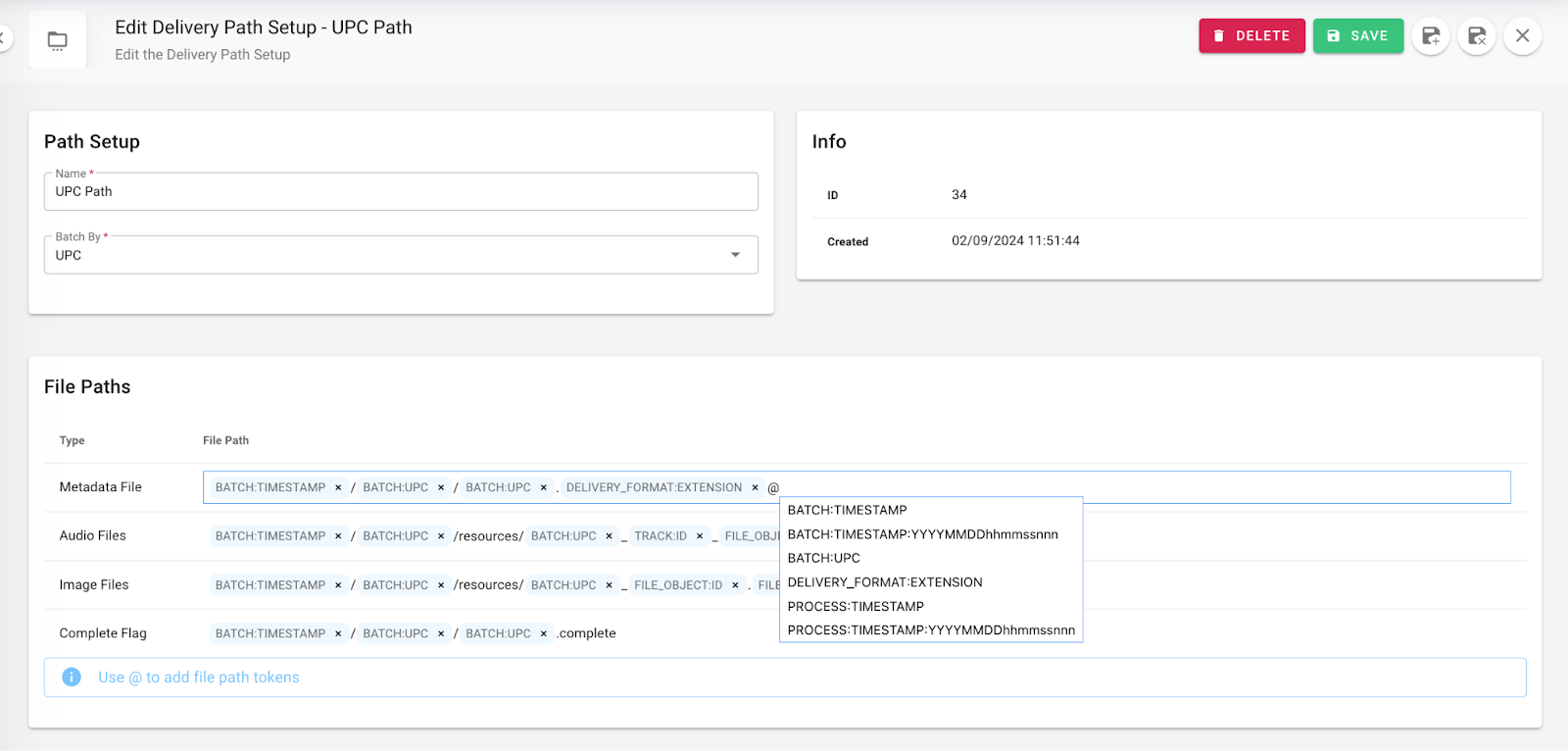Select PROCESS:TIMESTAMP from the token dropdown
This screenshot has height=751, width=1568.
pos(855,606)
